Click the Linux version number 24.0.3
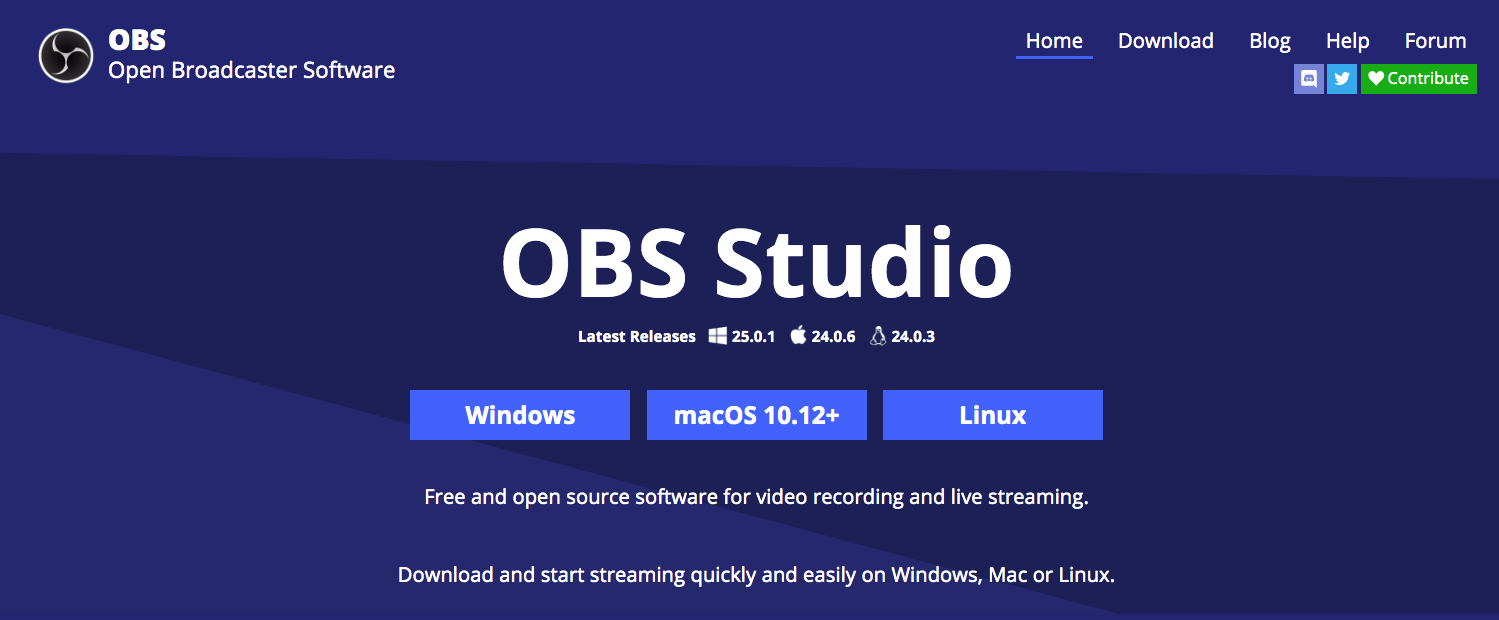This screenshot has width=1499, height=620. [x=913, y=337]
